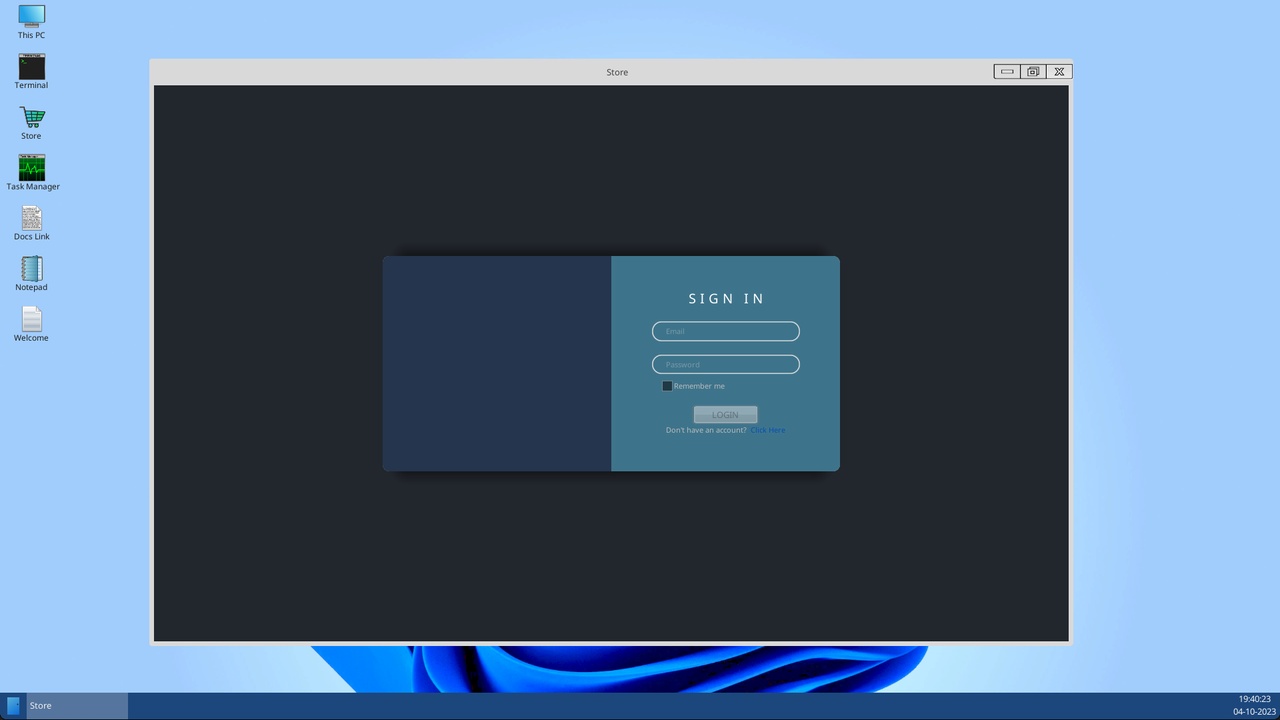The image size is (1280, 720).
Task: Close the Store application window
Action: click(1058, 71)
